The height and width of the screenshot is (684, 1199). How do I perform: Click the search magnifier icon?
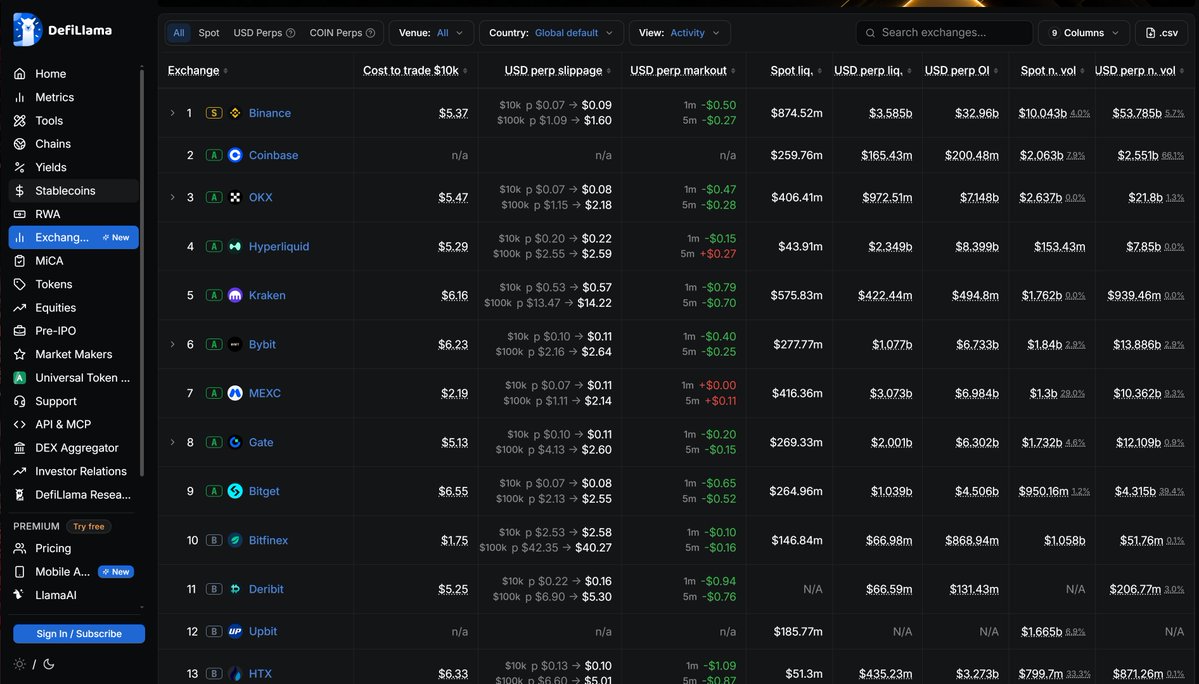[x=870, y=33]
